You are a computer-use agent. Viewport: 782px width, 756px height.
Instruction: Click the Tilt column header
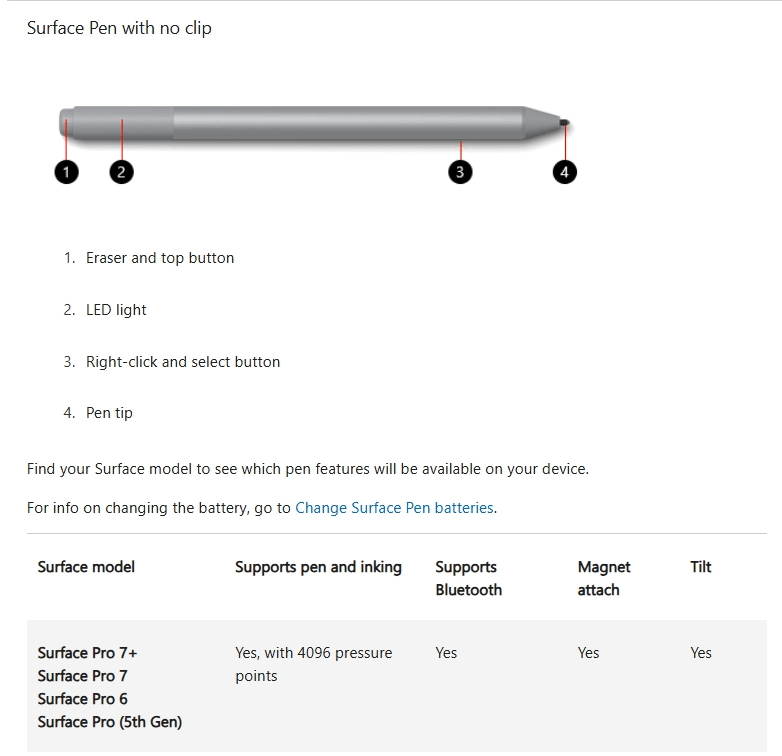tap(701, 567)
